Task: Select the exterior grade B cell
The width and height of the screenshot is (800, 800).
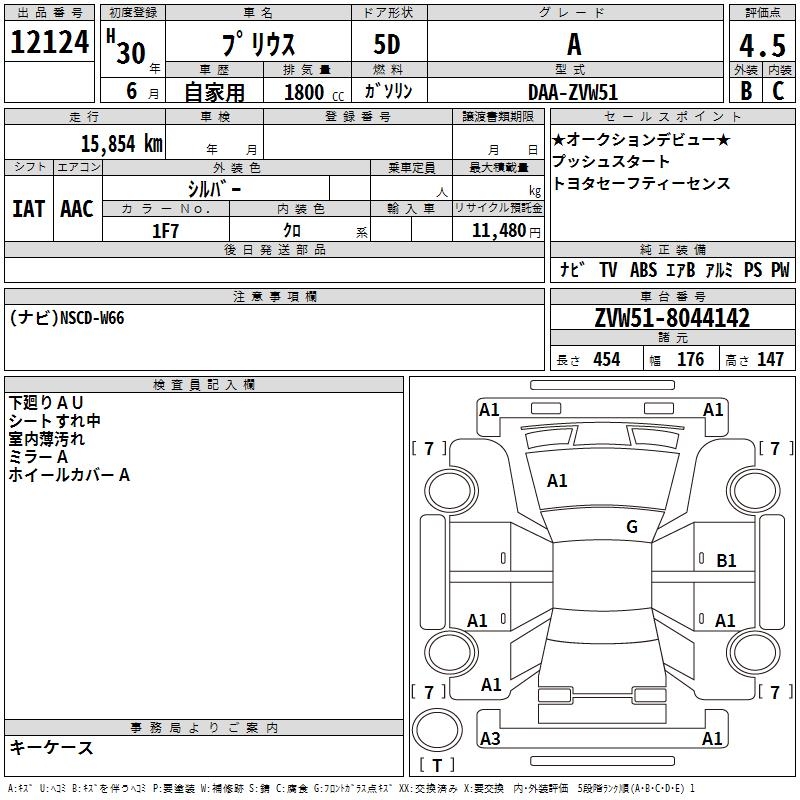Action: click(x=745, y=90)
